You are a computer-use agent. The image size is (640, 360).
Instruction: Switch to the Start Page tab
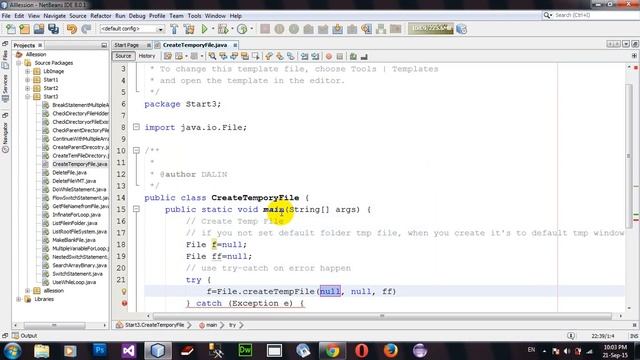(x=127, y=45)
